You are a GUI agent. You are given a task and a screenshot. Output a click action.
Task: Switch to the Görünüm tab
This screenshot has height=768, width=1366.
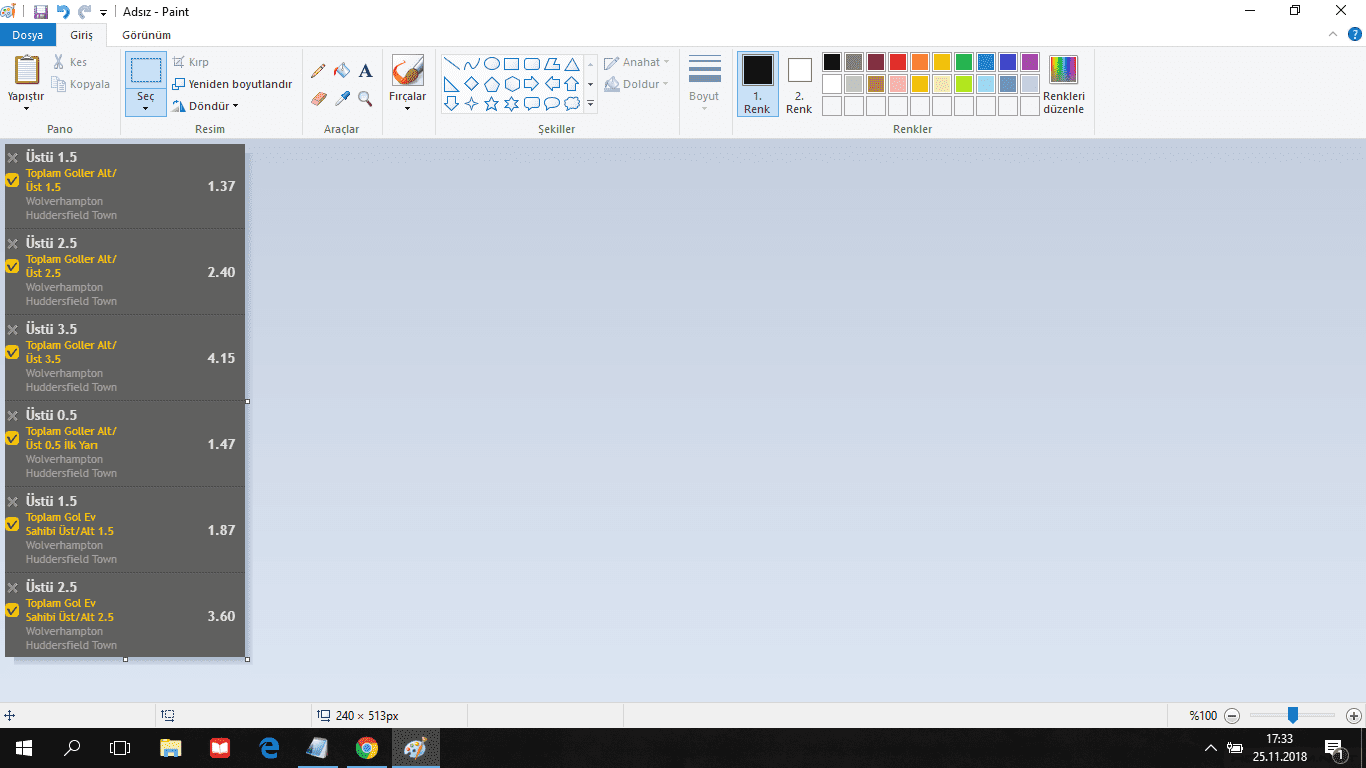coord(146,35)
